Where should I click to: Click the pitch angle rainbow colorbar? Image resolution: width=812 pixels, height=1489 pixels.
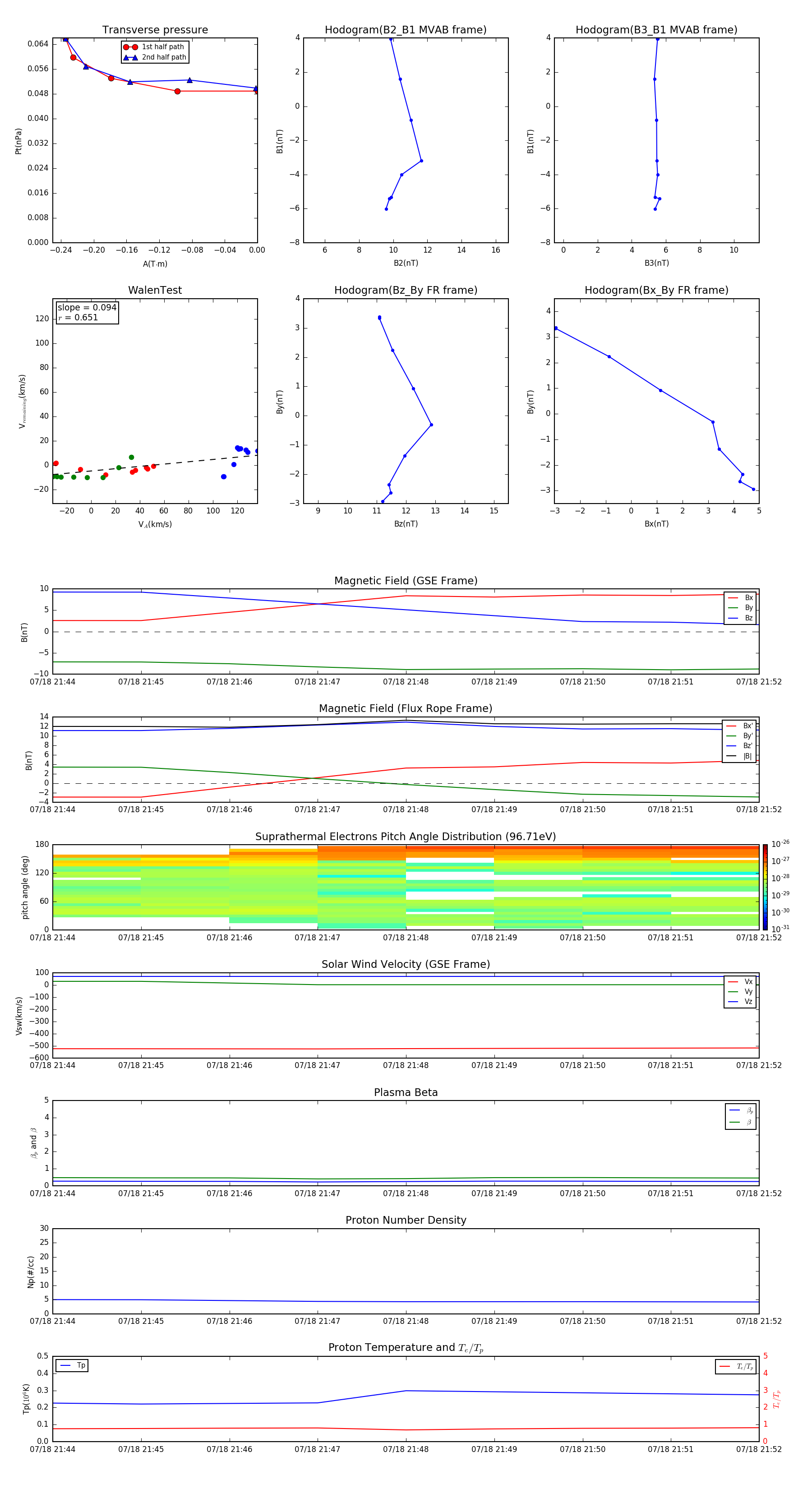coord(765,887)
